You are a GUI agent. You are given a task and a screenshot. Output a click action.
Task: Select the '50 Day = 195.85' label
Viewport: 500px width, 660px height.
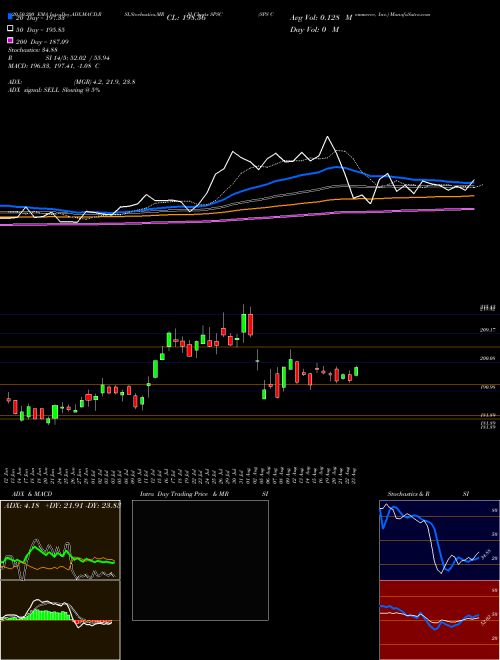click(x=42, y=30)
